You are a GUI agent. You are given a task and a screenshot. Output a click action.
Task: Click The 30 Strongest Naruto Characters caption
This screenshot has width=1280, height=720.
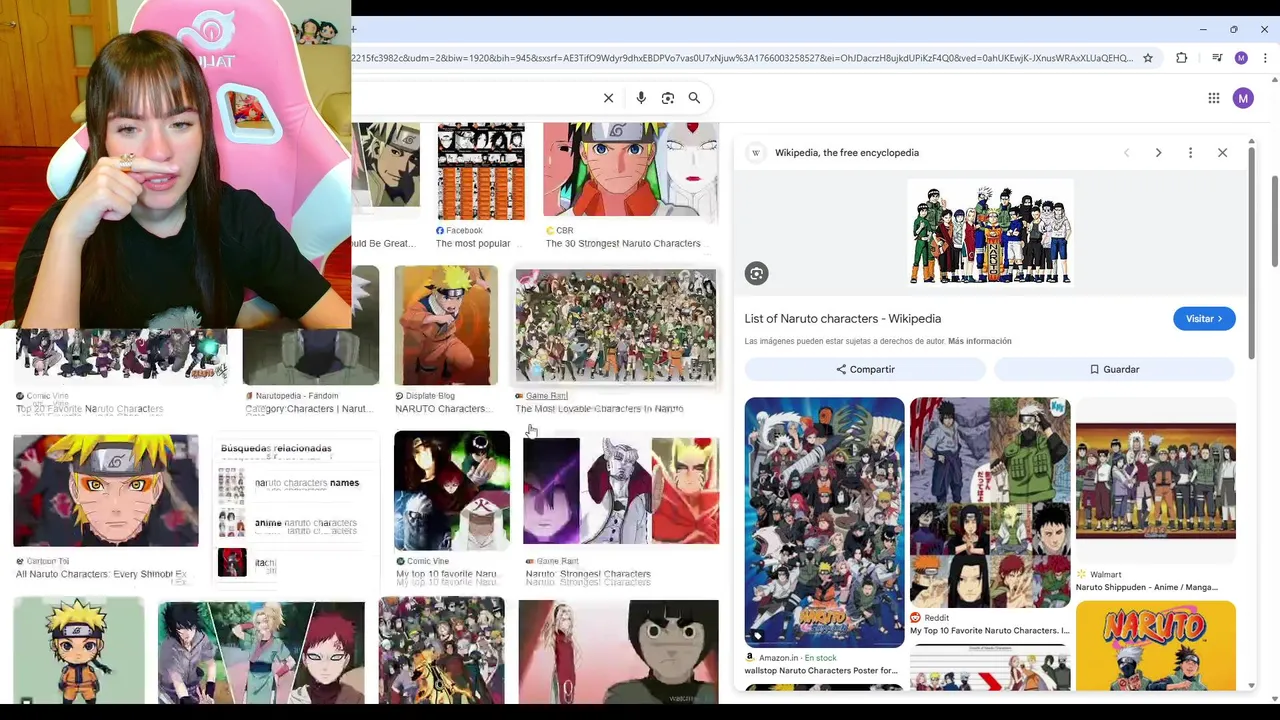pyautogui.click(x=623, y=243)
